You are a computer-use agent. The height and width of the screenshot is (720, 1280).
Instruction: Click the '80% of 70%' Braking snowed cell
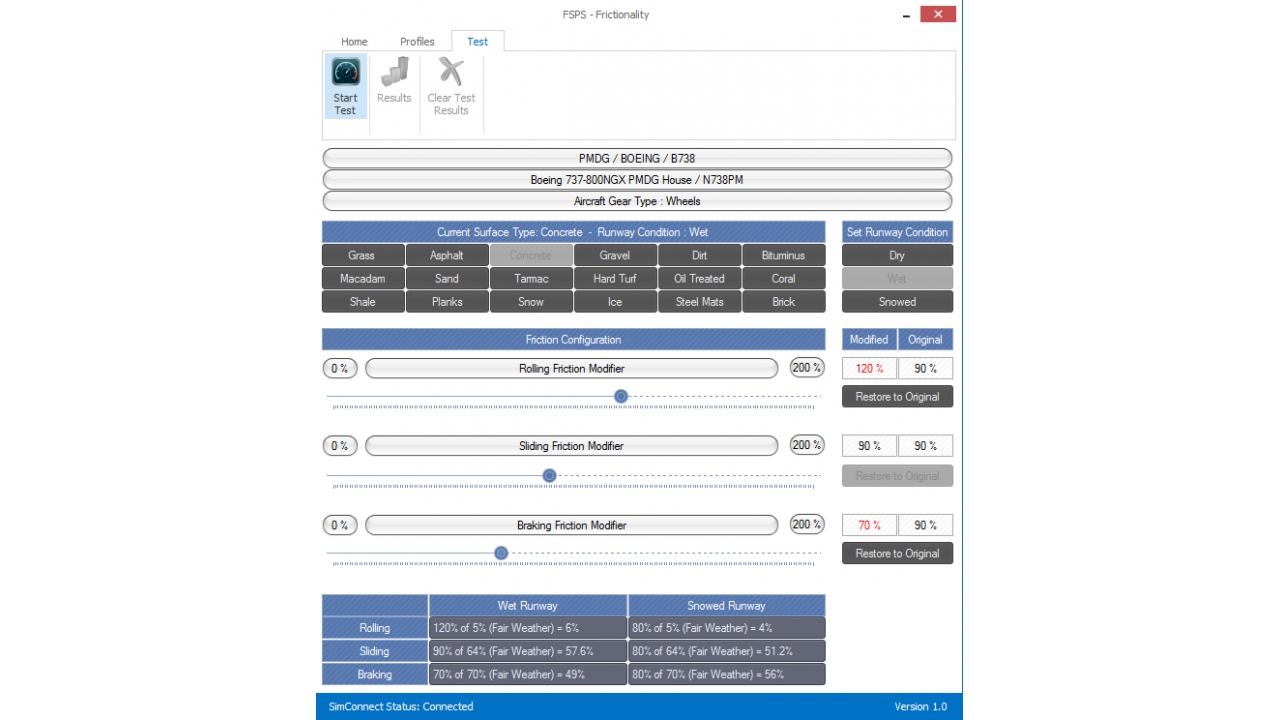(726, 674)
